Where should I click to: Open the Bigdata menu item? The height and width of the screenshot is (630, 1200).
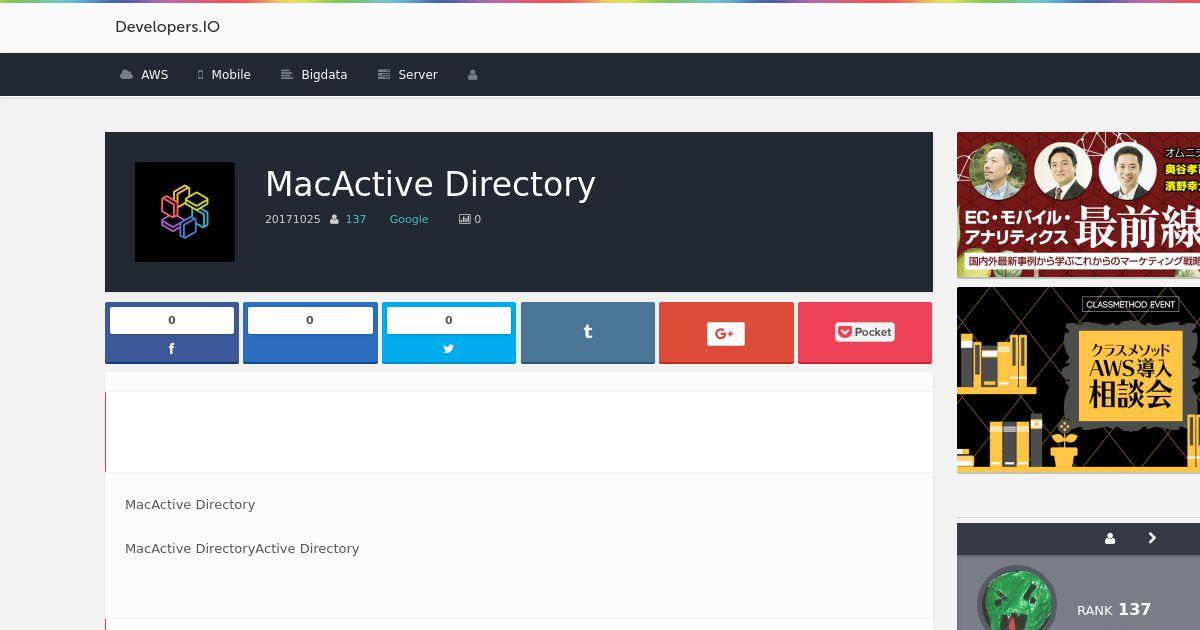(314, 75)
